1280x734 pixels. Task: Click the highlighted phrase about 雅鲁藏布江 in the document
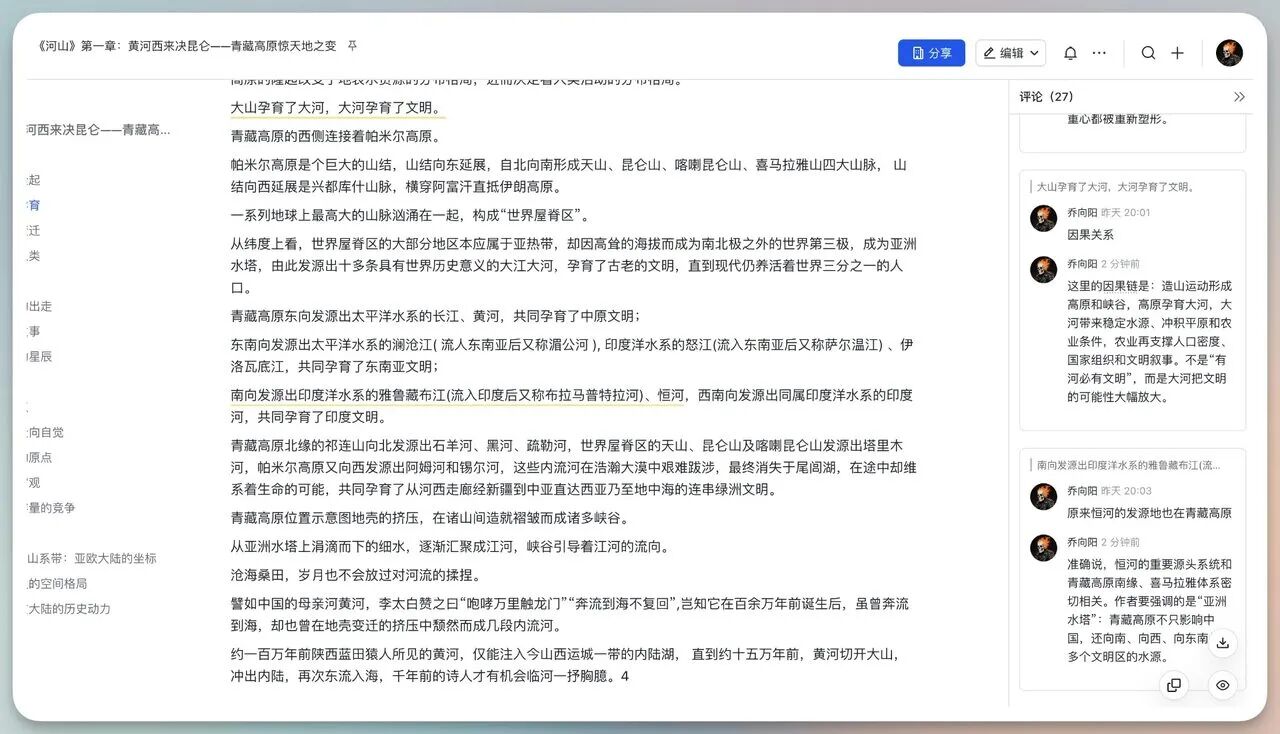click(457, 395)
